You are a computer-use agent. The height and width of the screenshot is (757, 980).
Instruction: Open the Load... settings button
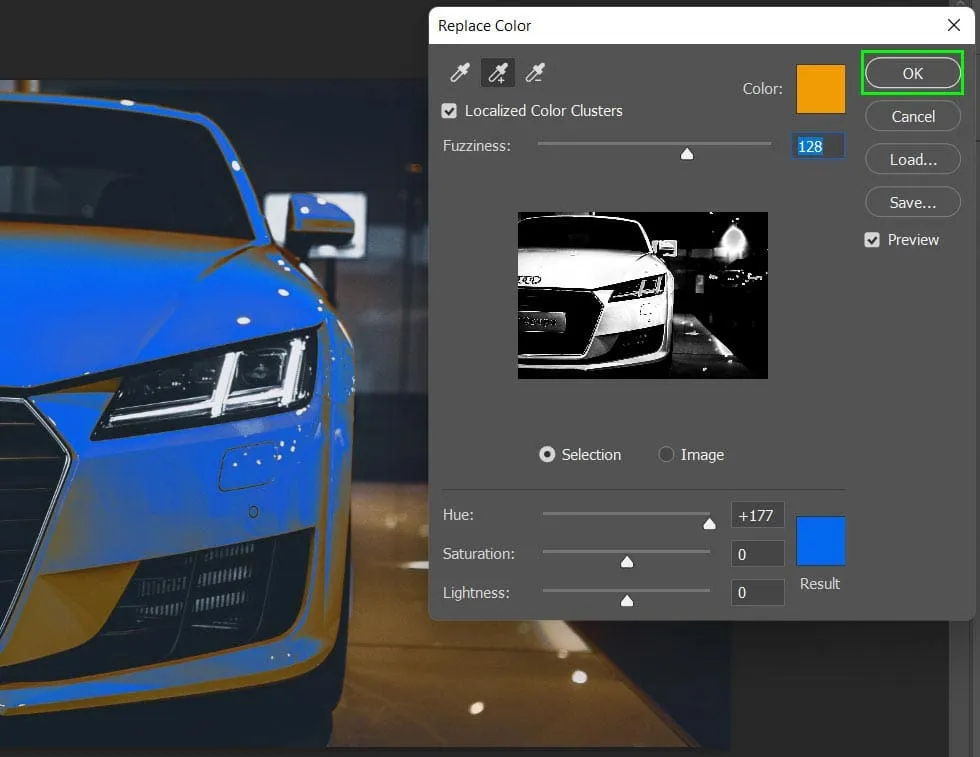912,160
